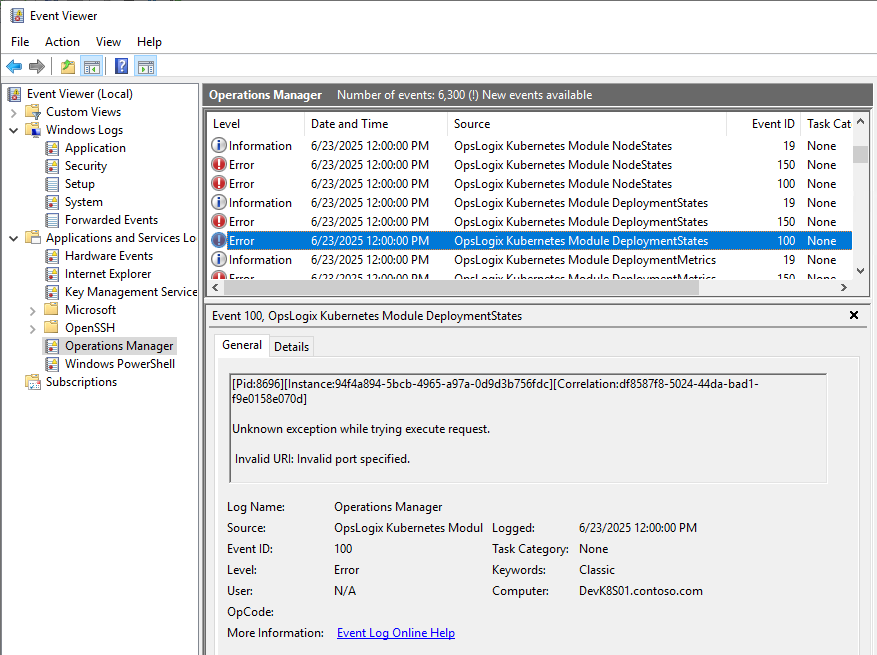Open Help with the question mark icon

click(121, 67)
